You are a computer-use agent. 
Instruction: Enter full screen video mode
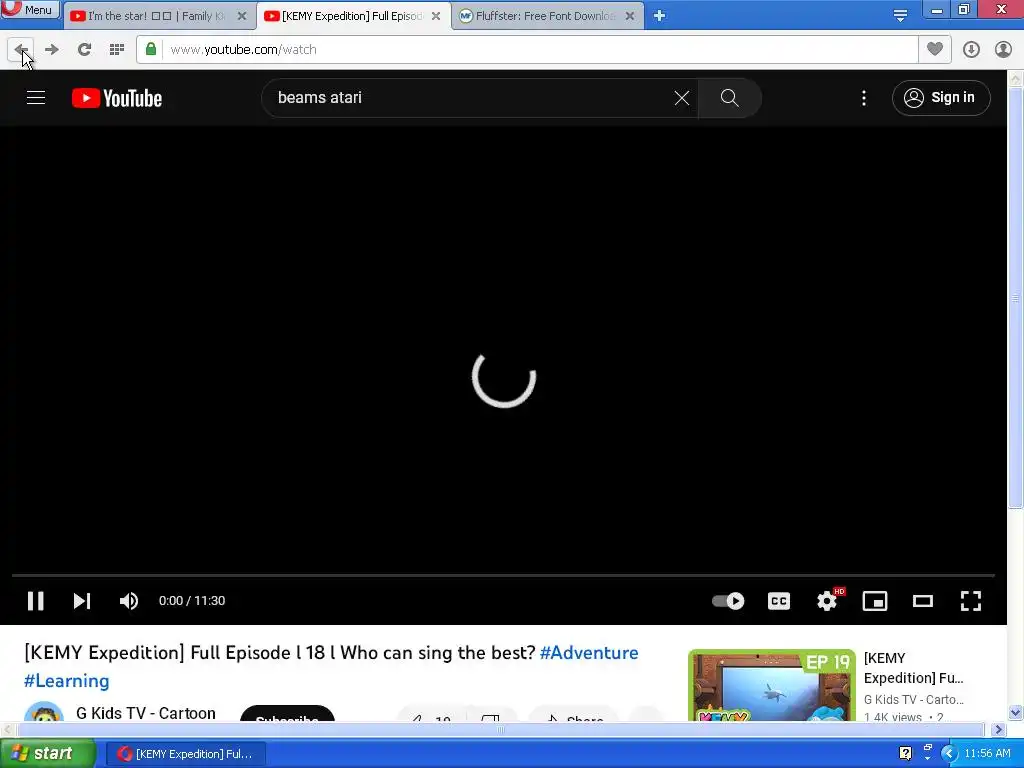[970, 601]
